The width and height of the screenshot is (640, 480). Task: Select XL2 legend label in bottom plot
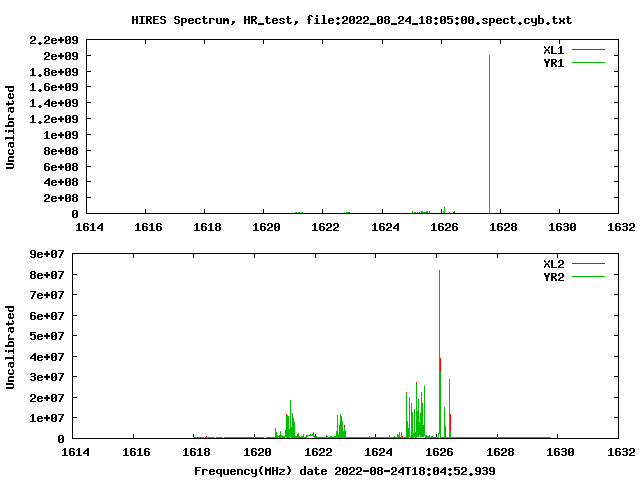click(553, 264)
